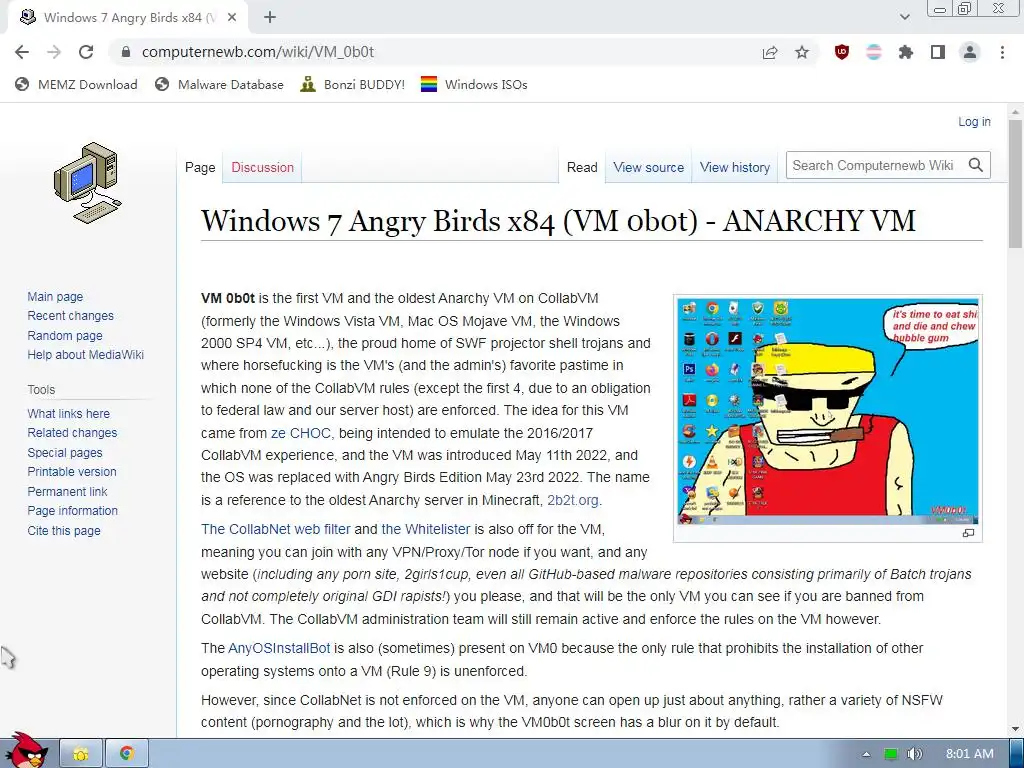Switch to the Discussion tab
The width and height of the screenshot is (1024, 768).
[x=263, y=167]
